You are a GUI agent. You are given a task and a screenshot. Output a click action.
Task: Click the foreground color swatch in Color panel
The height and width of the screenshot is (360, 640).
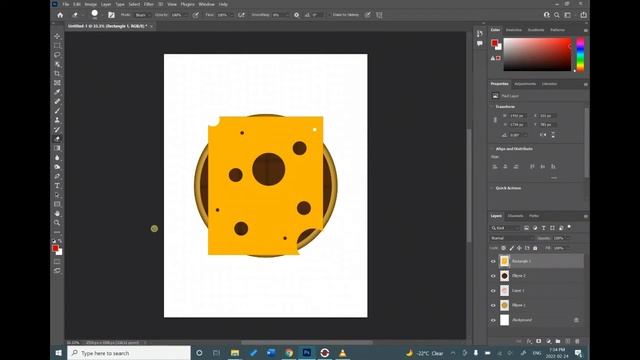tap(495, 43)
